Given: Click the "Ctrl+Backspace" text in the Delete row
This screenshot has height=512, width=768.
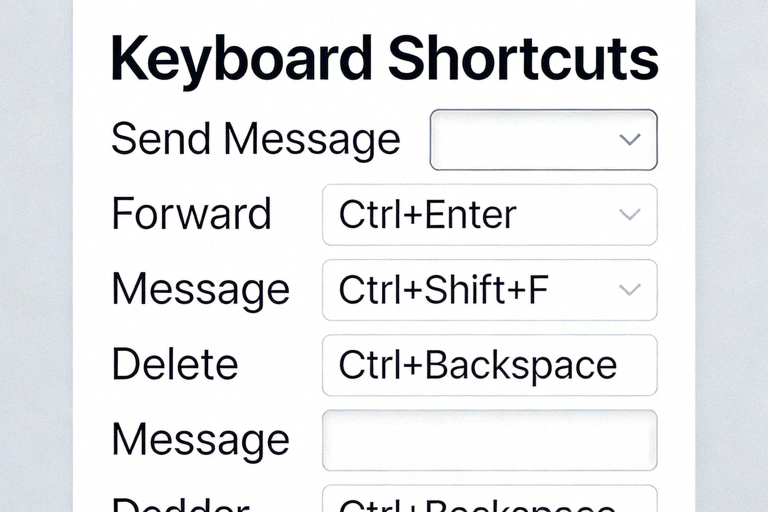Looking at the screenshot, I should [x=477, y=365].
